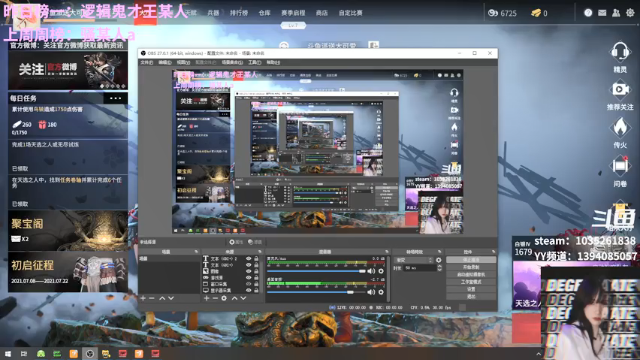Image resolution: width=640 pixels, height=360 pixels.
Task: Remove selected scene with minus icon
Action: click(152, 298)
